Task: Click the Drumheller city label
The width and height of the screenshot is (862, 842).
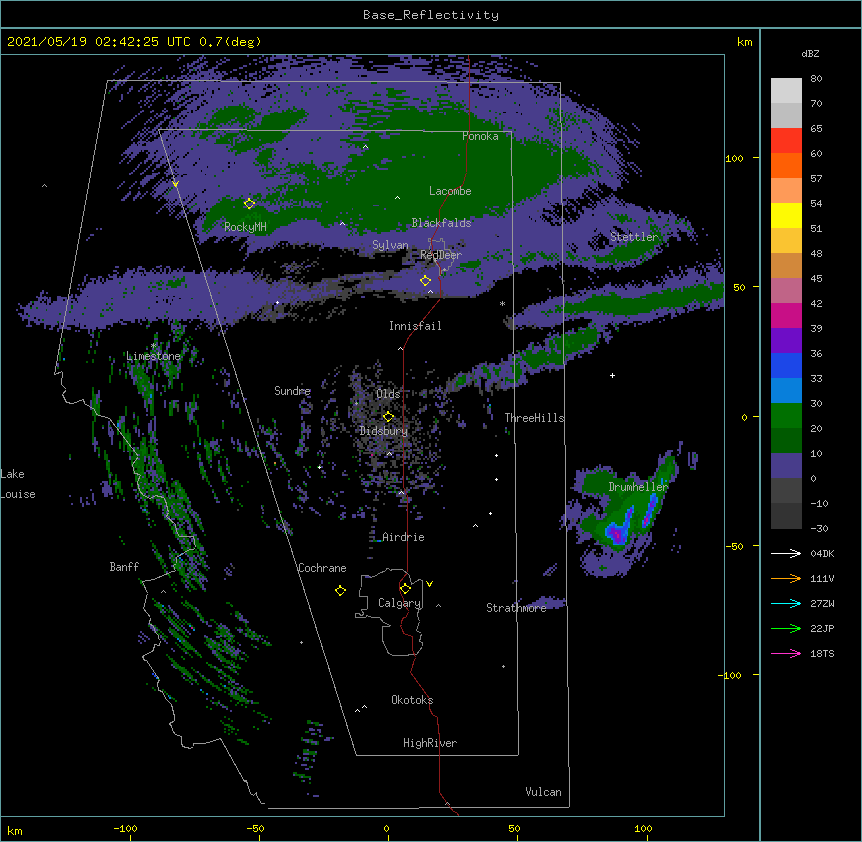Action: point(638,487)
